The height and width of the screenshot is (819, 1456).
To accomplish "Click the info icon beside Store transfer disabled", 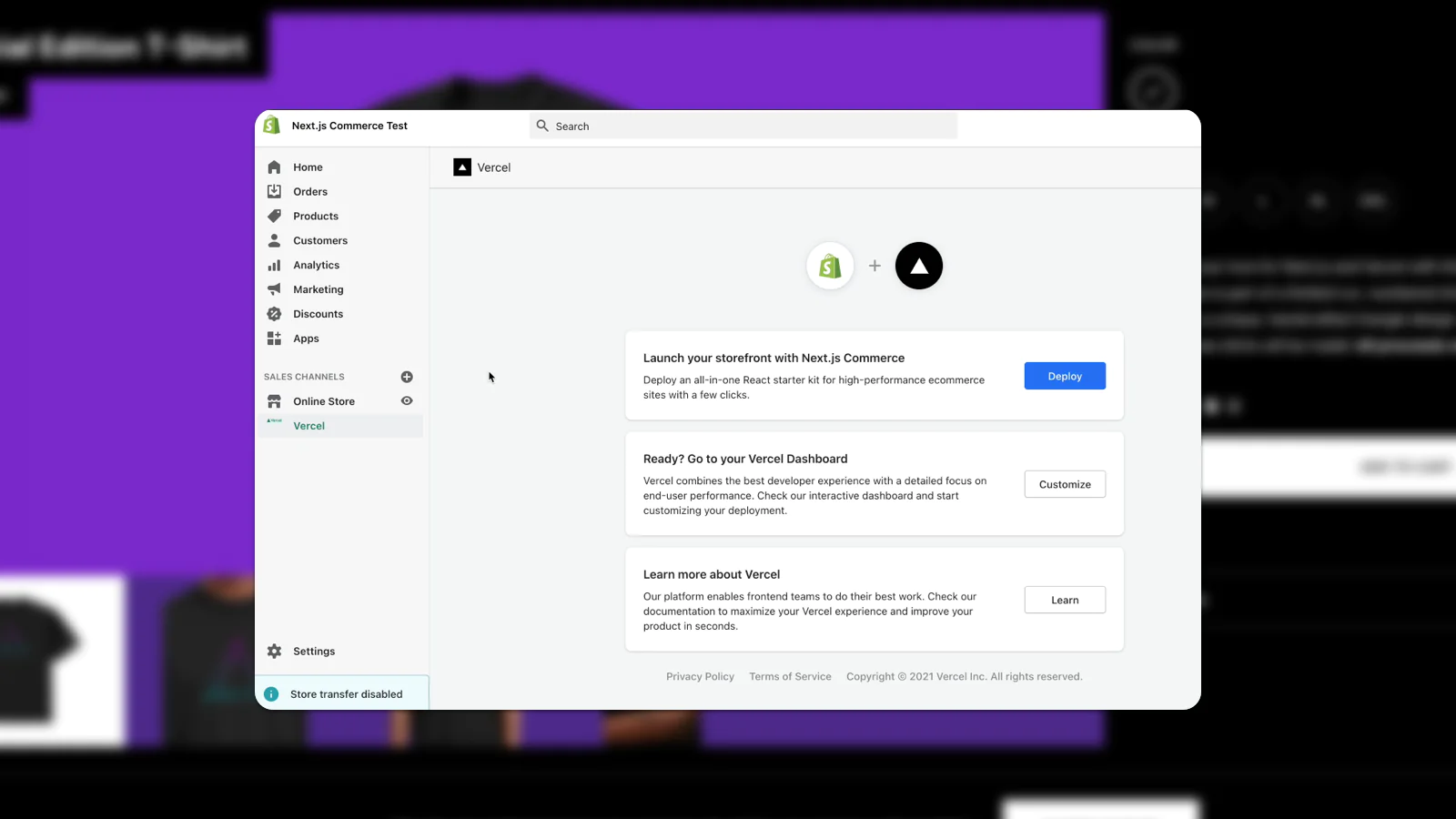I will (x=271, y=694).
